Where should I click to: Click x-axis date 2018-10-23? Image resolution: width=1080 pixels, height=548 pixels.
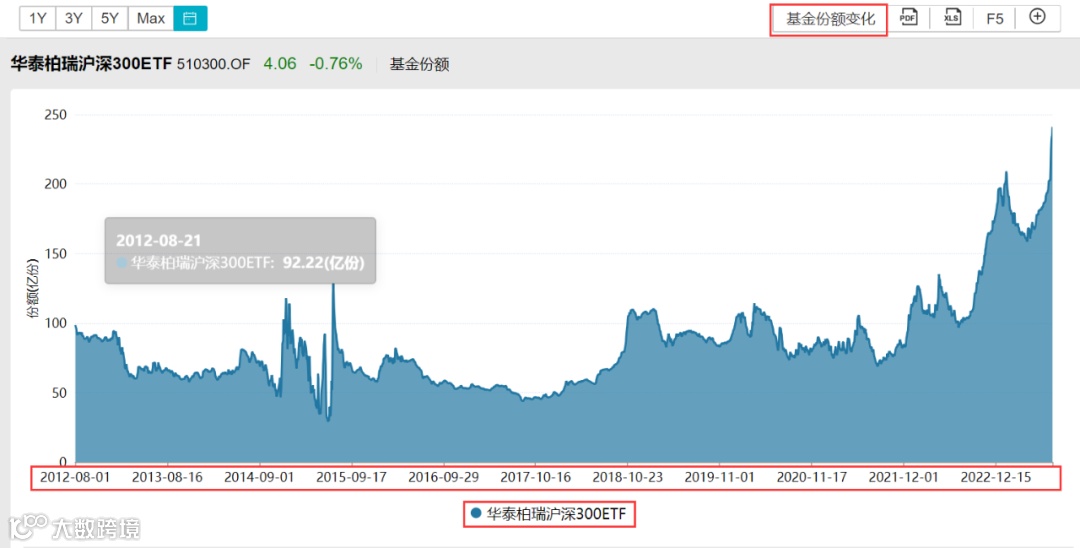click(x=627, y=477)
